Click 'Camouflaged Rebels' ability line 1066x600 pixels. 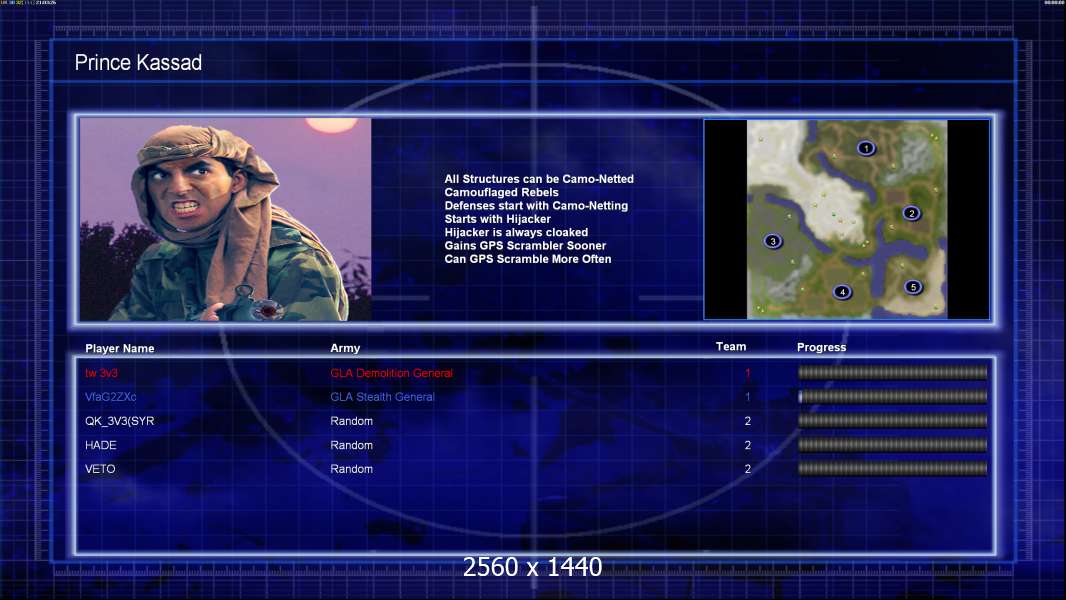click(502, 192)
